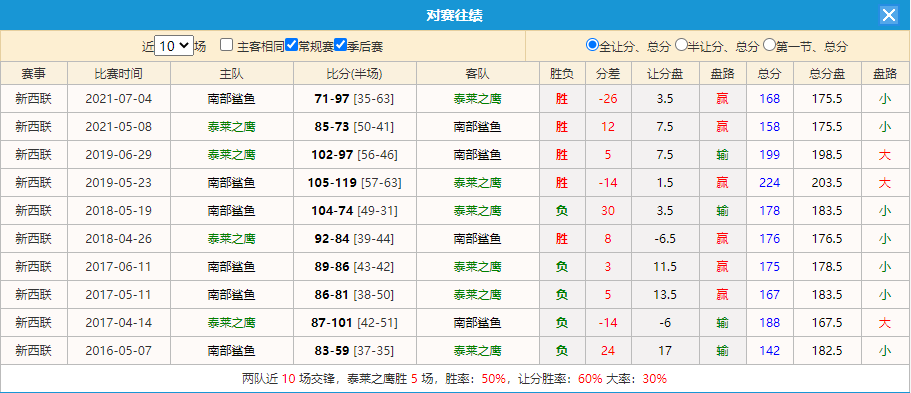Viewport: 911px width, 393px height.
Task: Click point difference 24
Action: (608, 351)
